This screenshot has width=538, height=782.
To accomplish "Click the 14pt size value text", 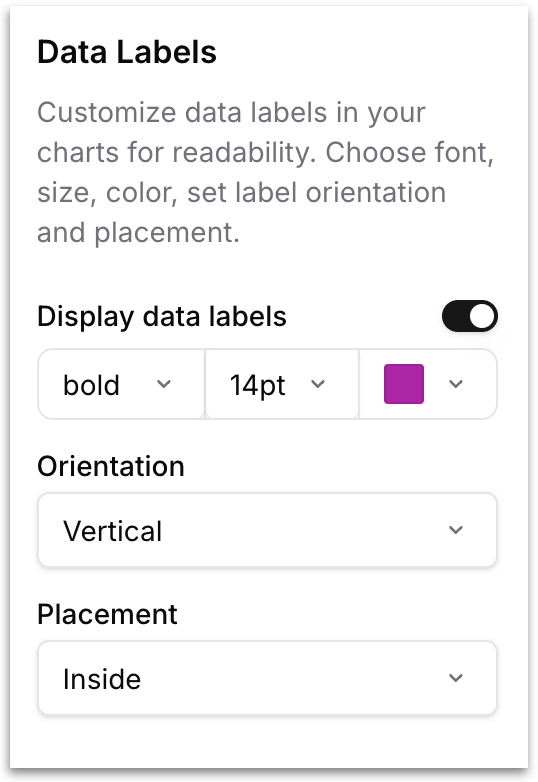I will [x=258, y=386].
